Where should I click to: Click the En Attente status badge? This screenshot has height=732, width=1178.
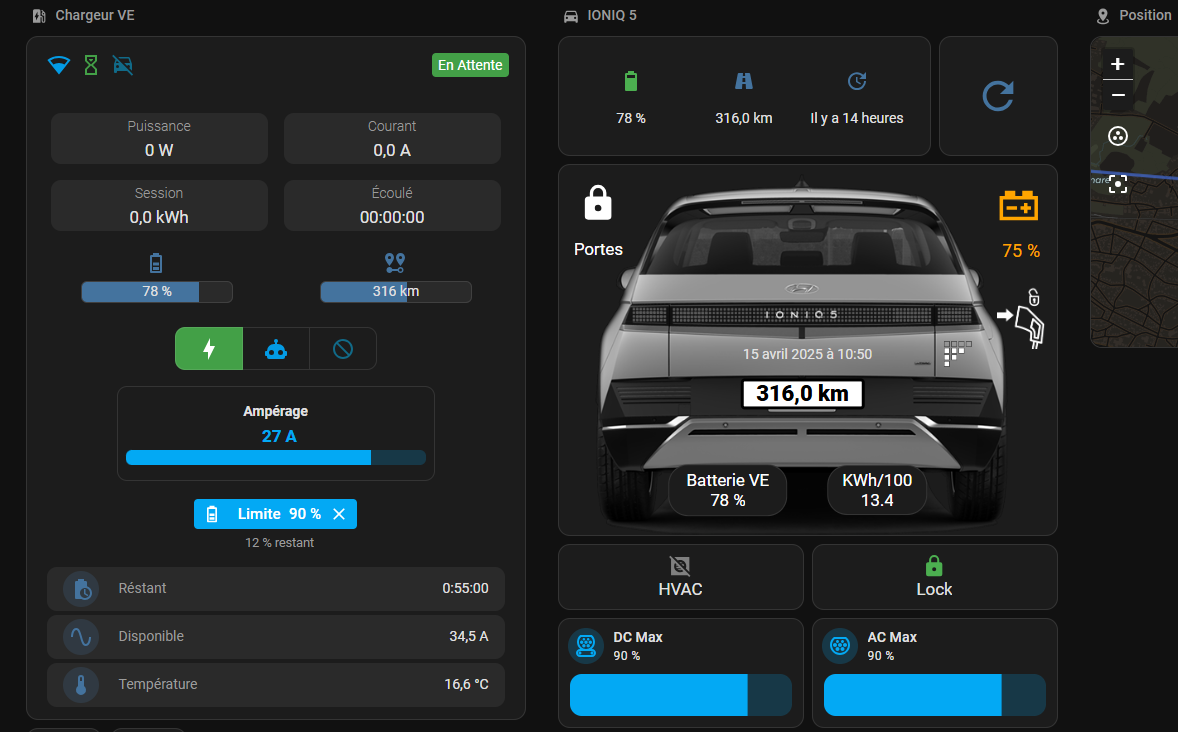470,65
